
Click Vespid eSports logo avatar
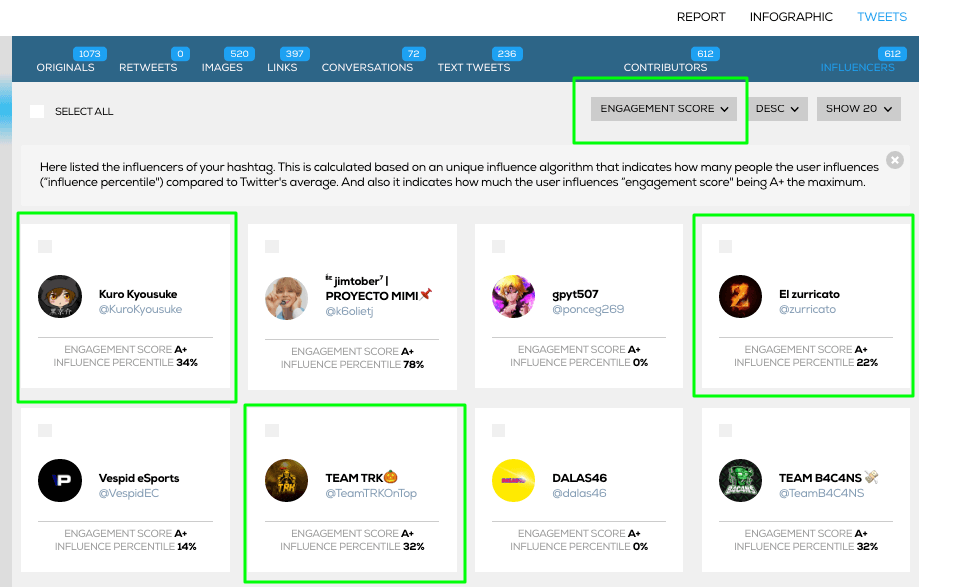60,481
